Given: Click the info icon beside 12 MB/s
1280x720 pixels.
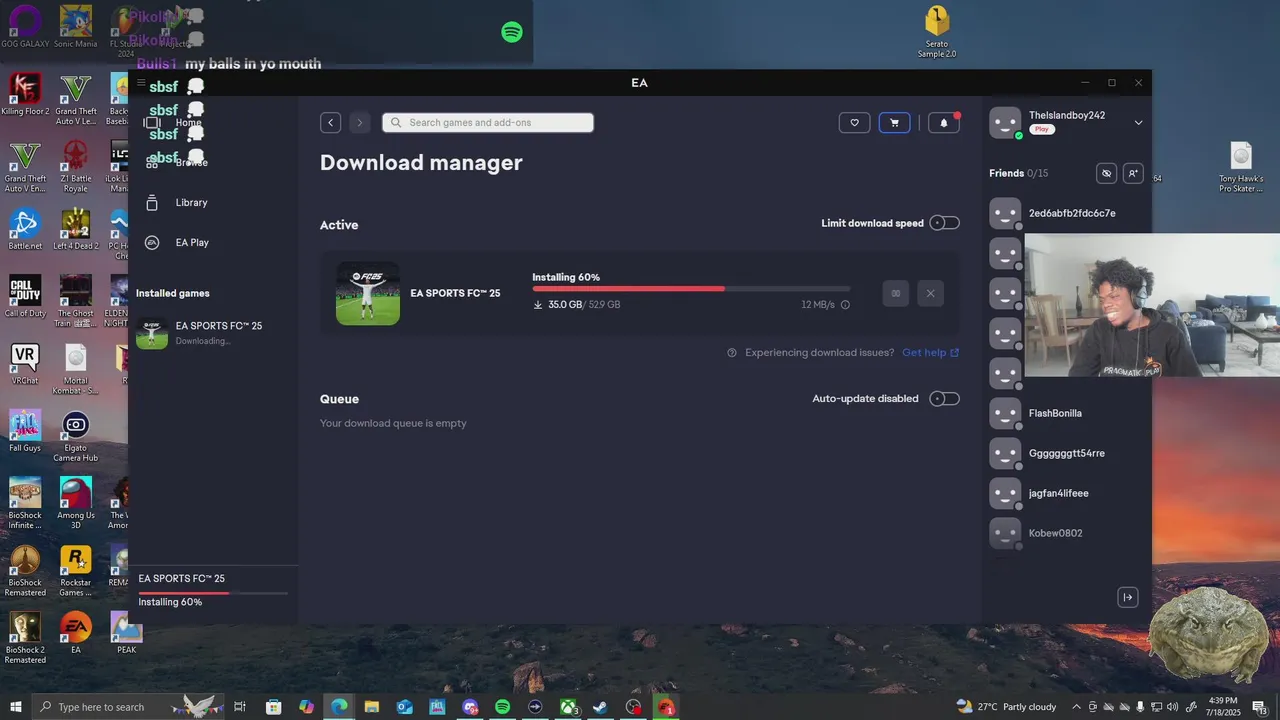Looking at the screenshot, I should pos(845,305).
